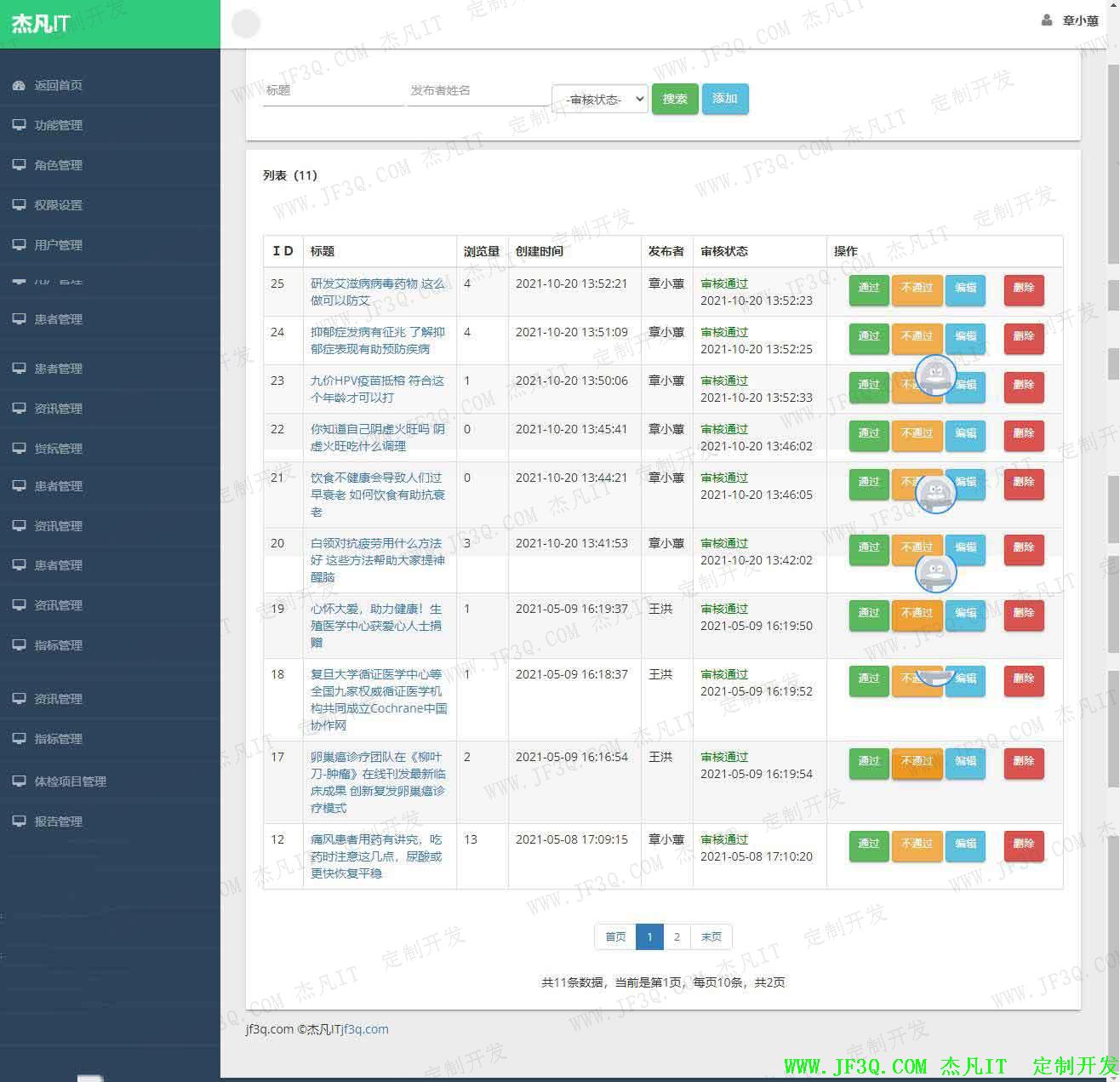Click the monitor icon beside 权限设置

coord(19,205)
